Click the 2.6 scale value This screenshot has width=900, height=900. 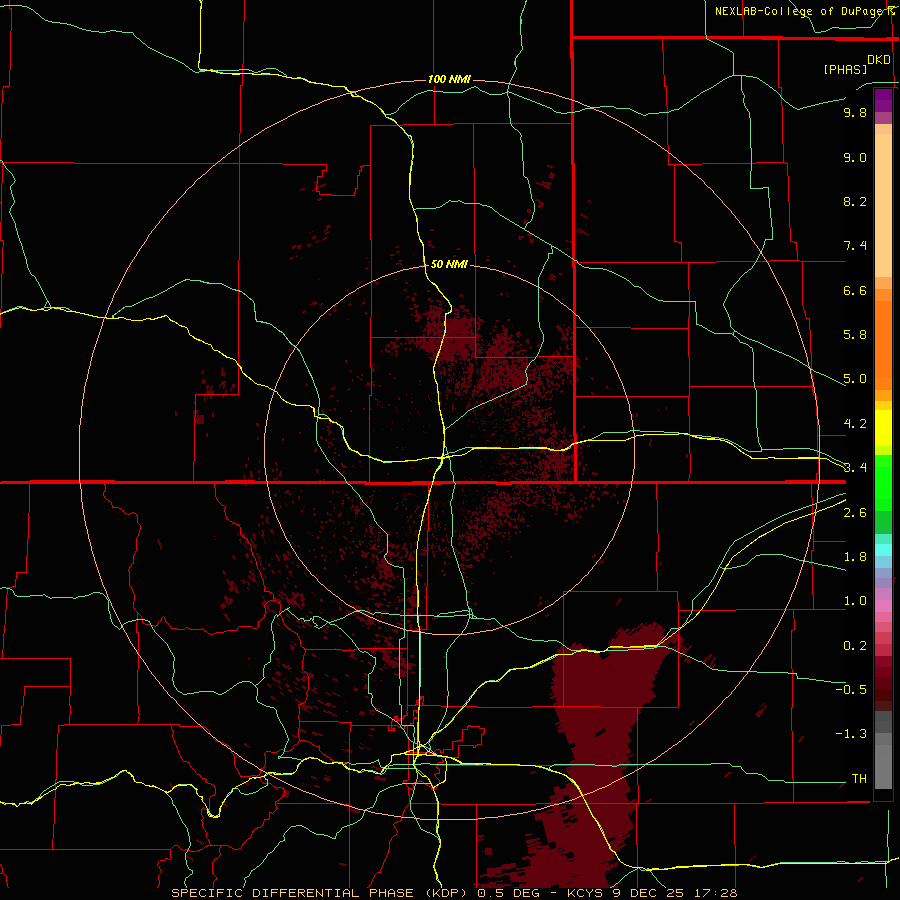855,513
